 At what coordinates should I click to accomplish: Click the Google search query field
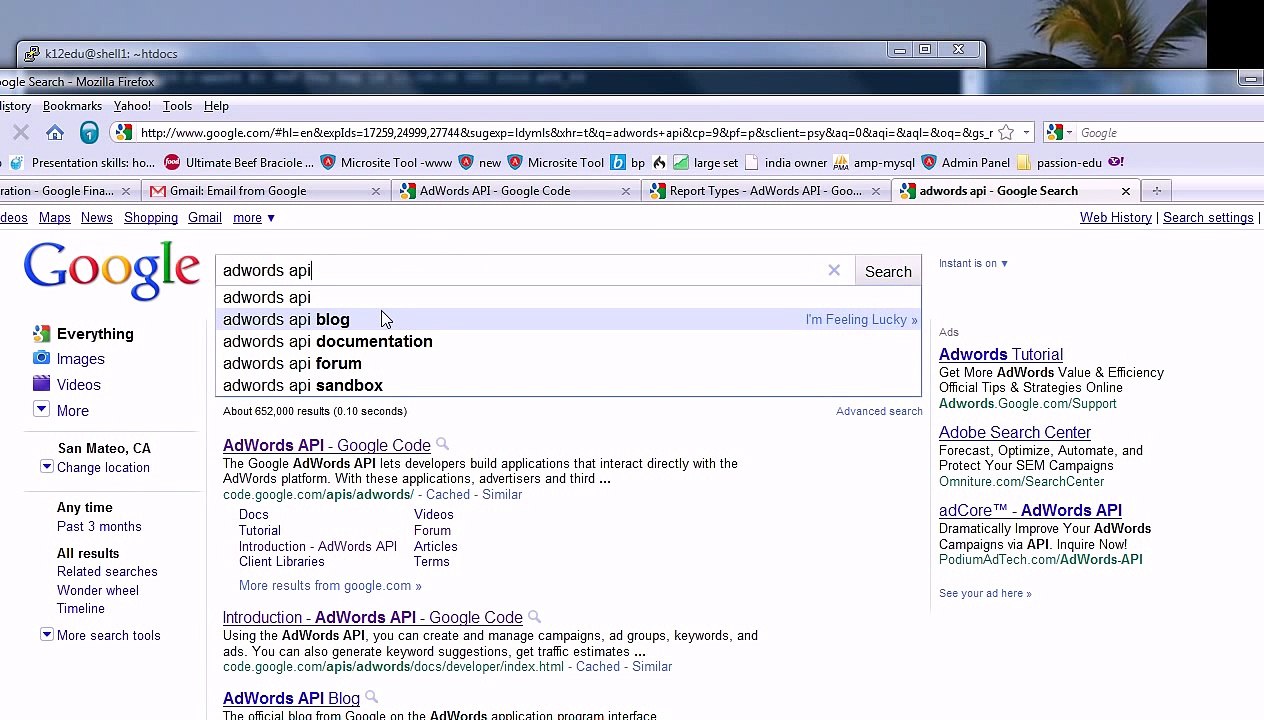click(520, 271)
